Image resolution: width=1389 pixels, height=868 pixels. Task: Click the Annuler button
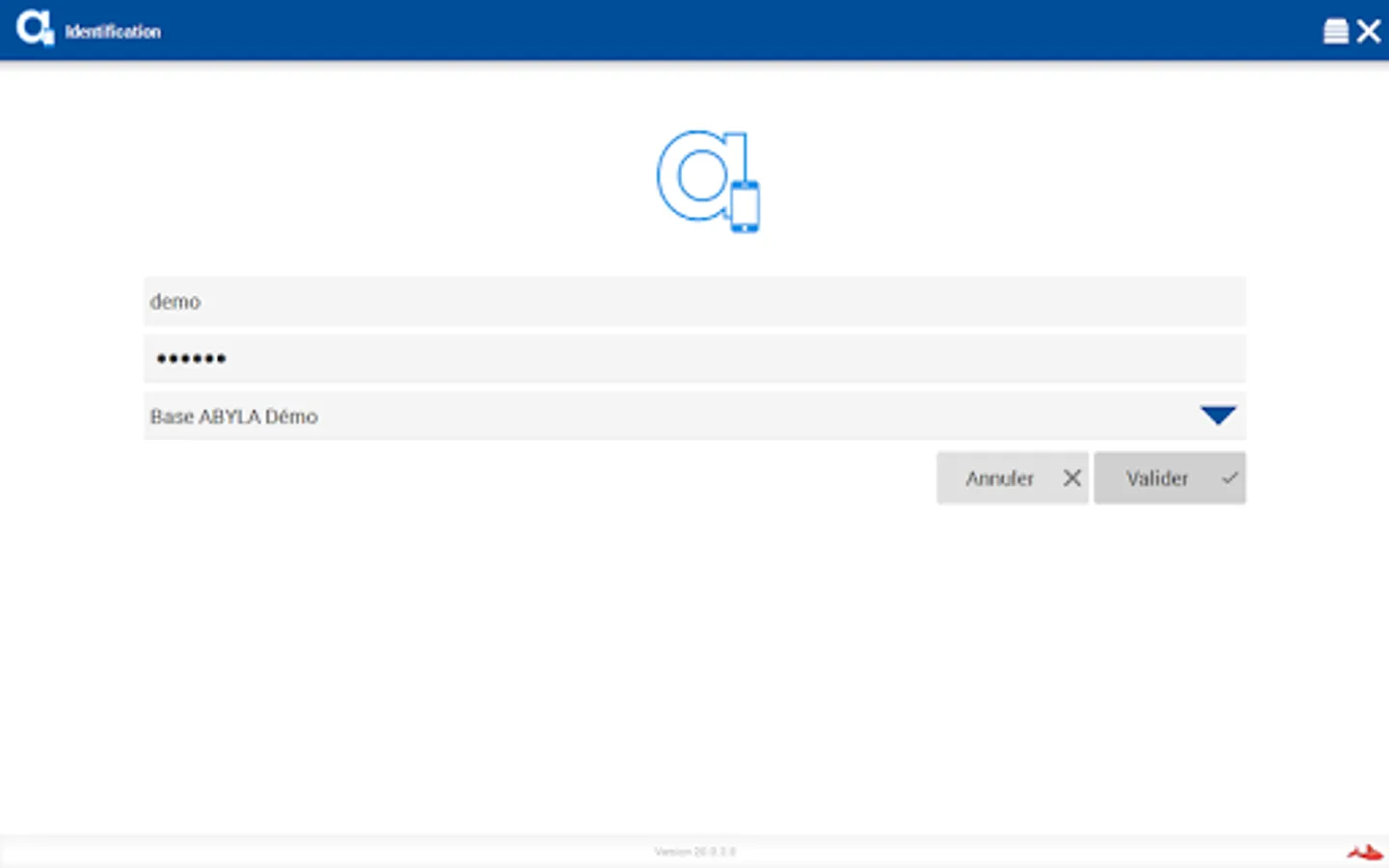click(x=1013, y=478)
